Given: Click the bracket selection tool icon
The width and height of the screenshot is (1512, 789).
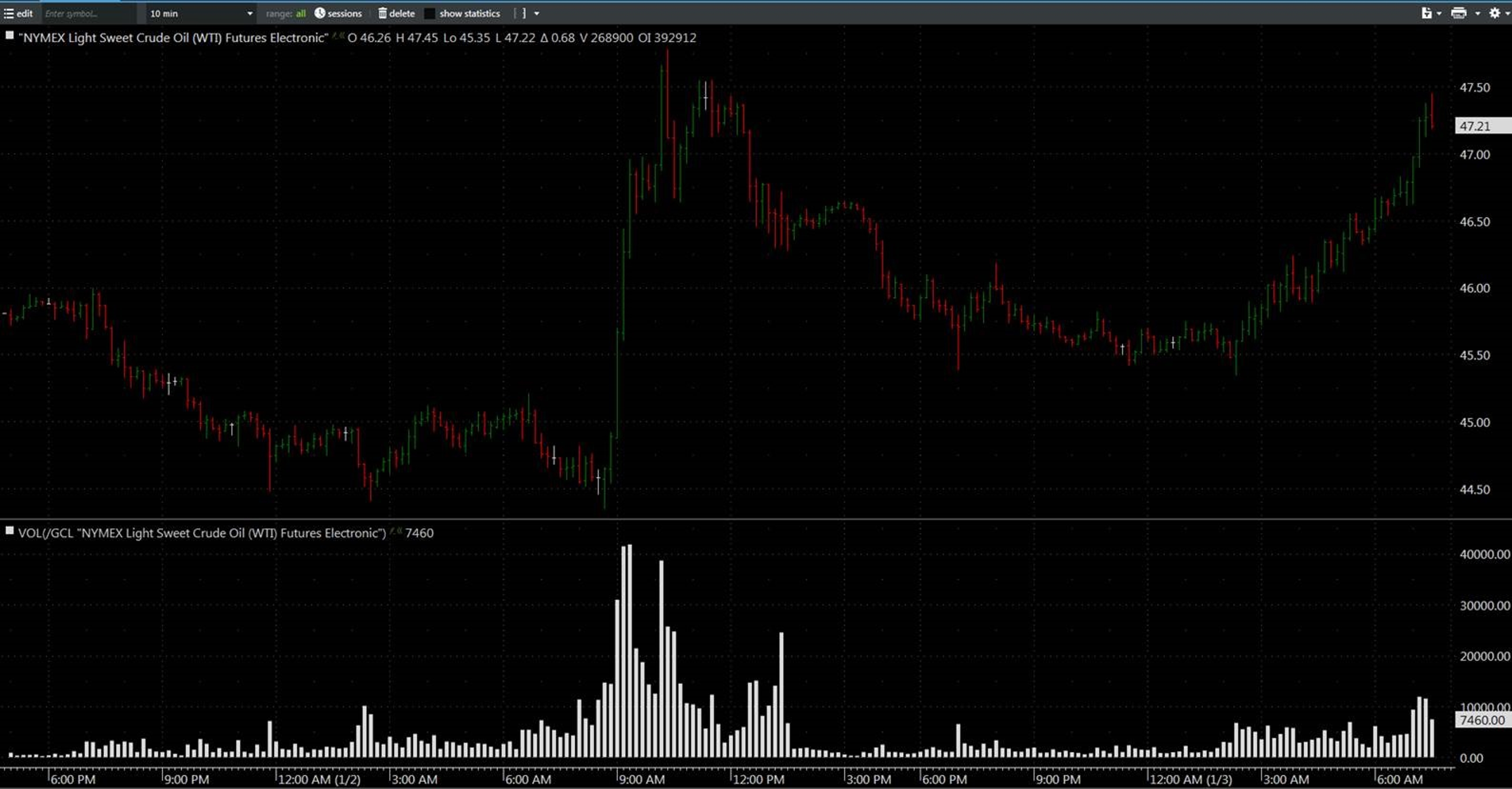Looking at the screenshot, I should (x=519, y=13).
